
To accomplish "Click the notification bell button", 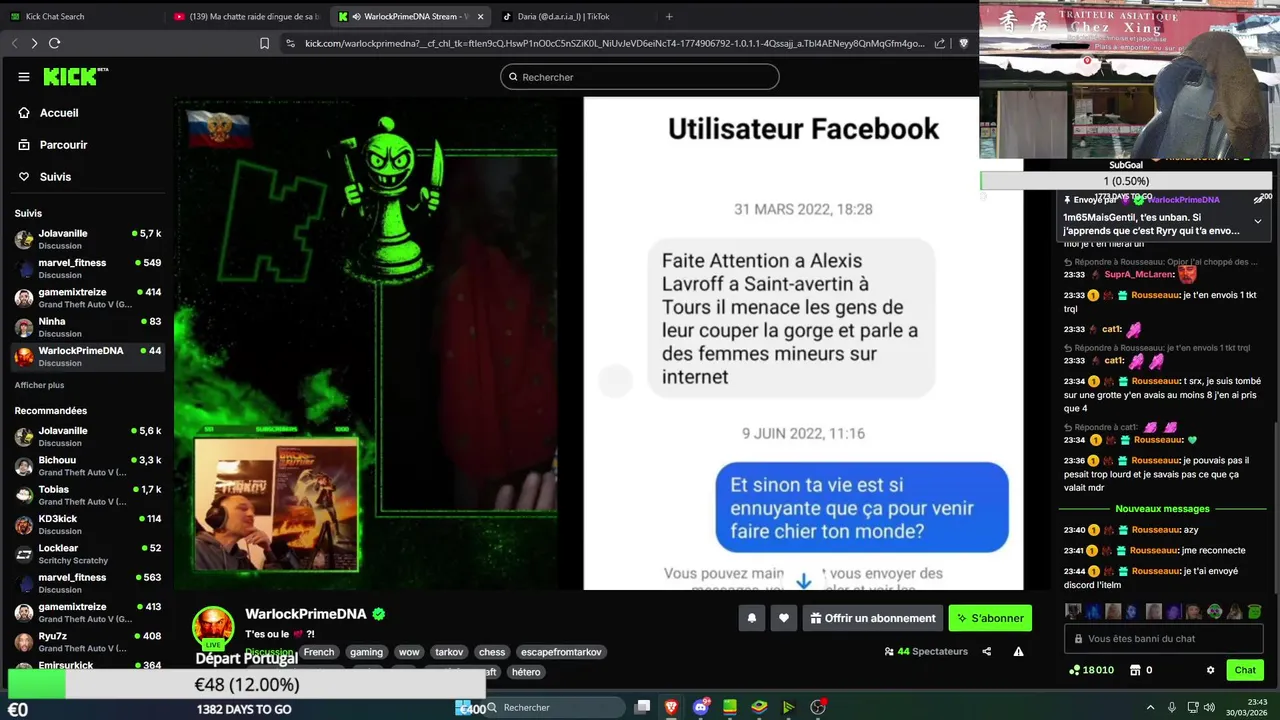I will pos(752,618).
